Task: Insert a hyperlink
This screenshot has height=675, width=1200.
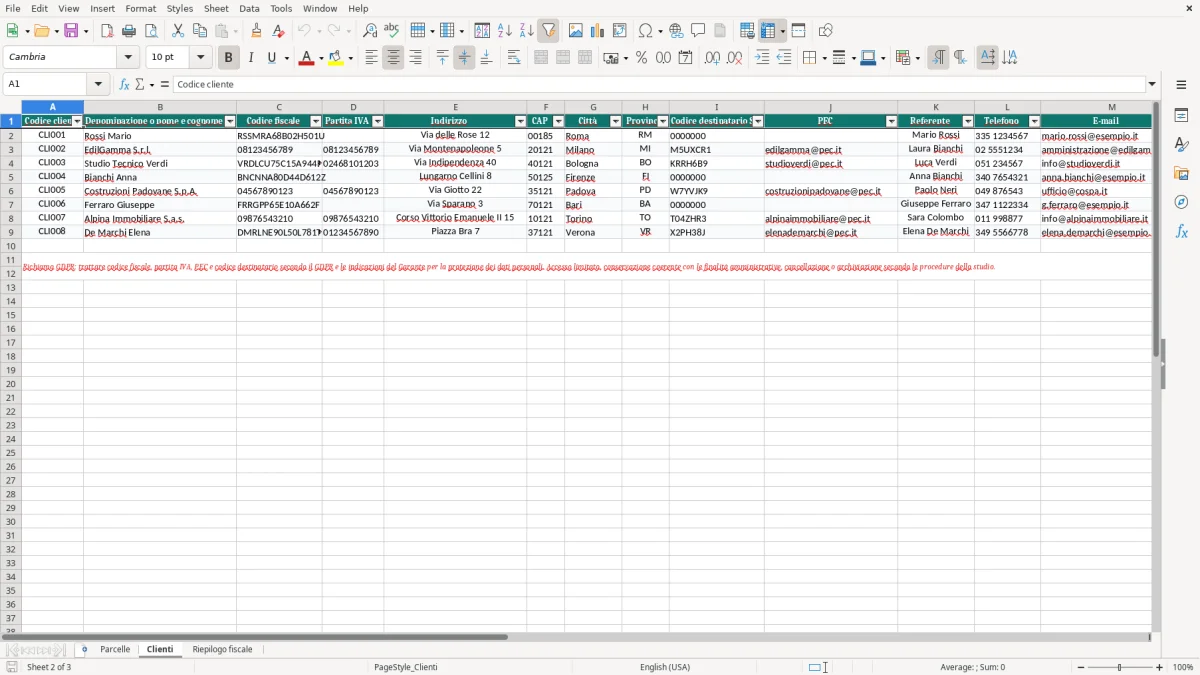Action: 676,31
